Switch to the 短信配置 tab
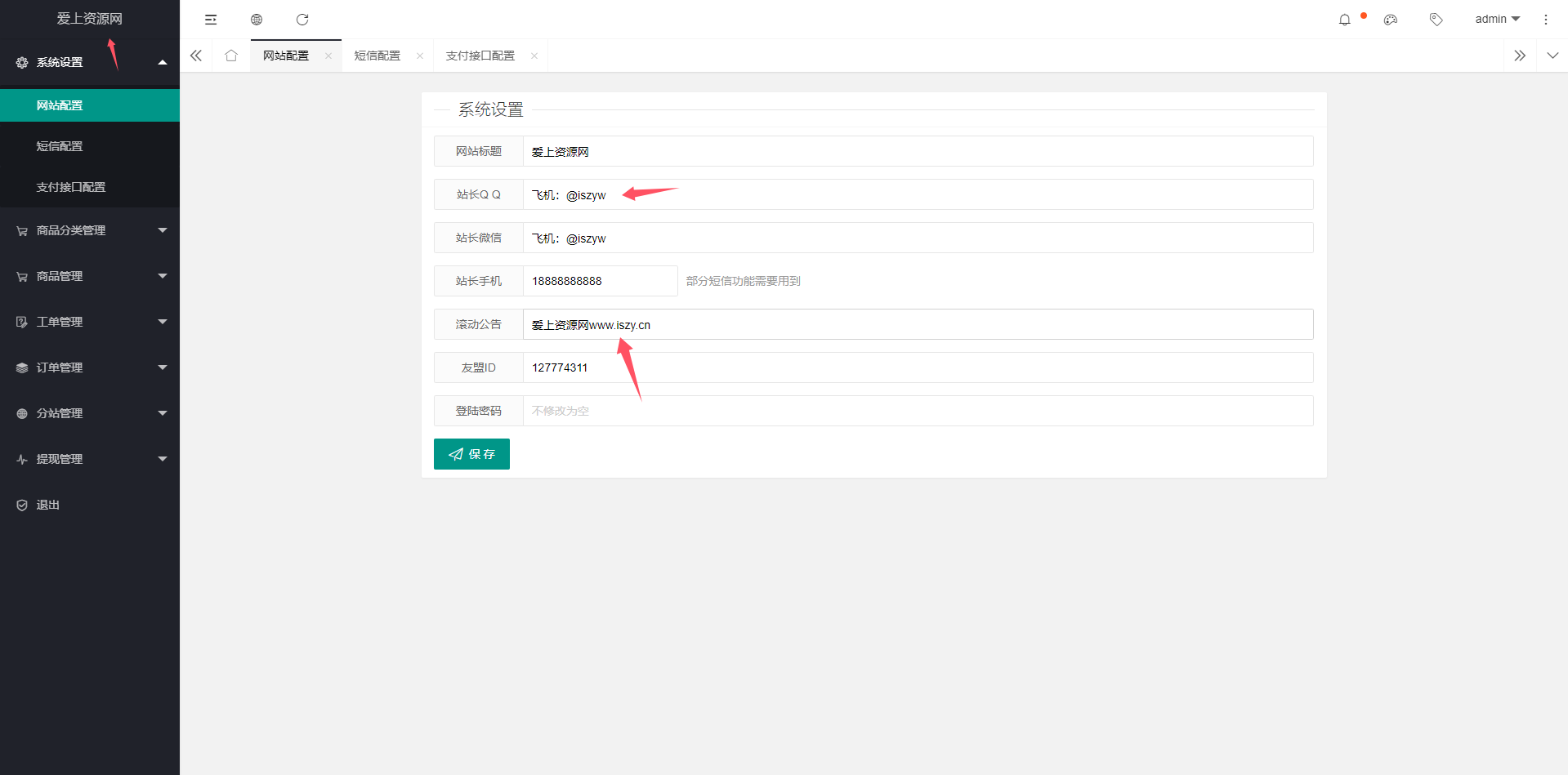 point(377,56)
